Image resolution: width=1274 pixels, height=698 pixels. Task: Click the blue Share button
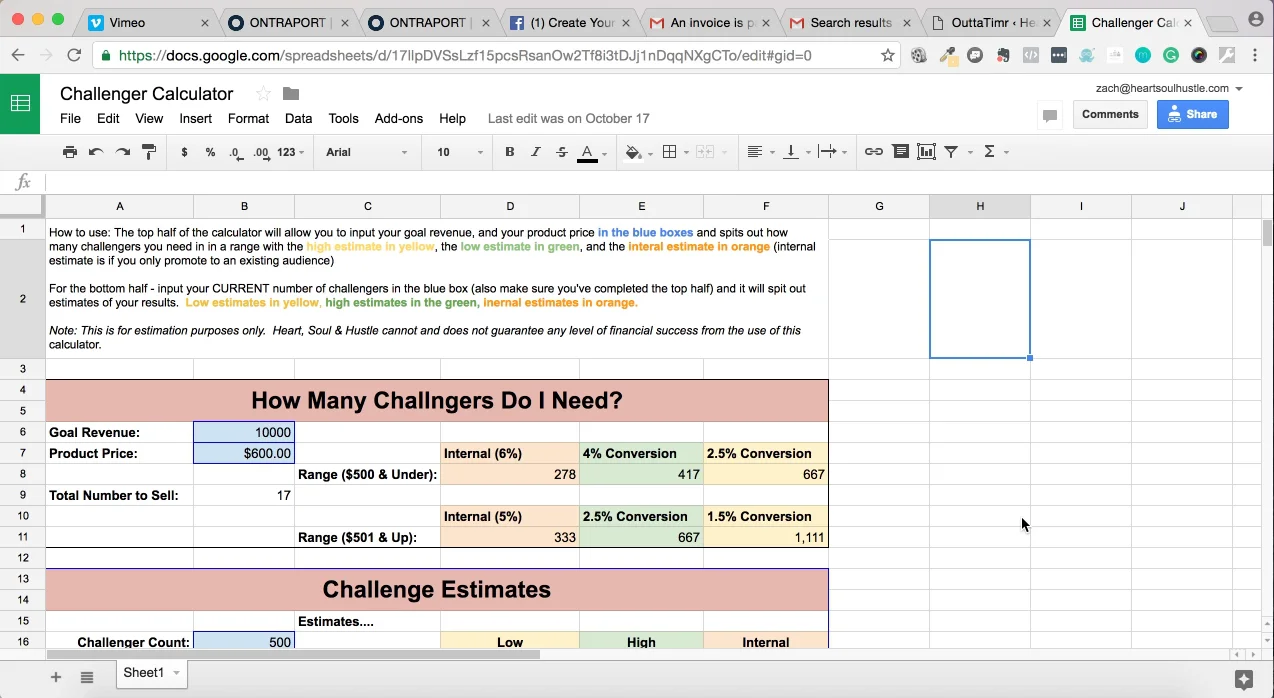coord(1192,114)
